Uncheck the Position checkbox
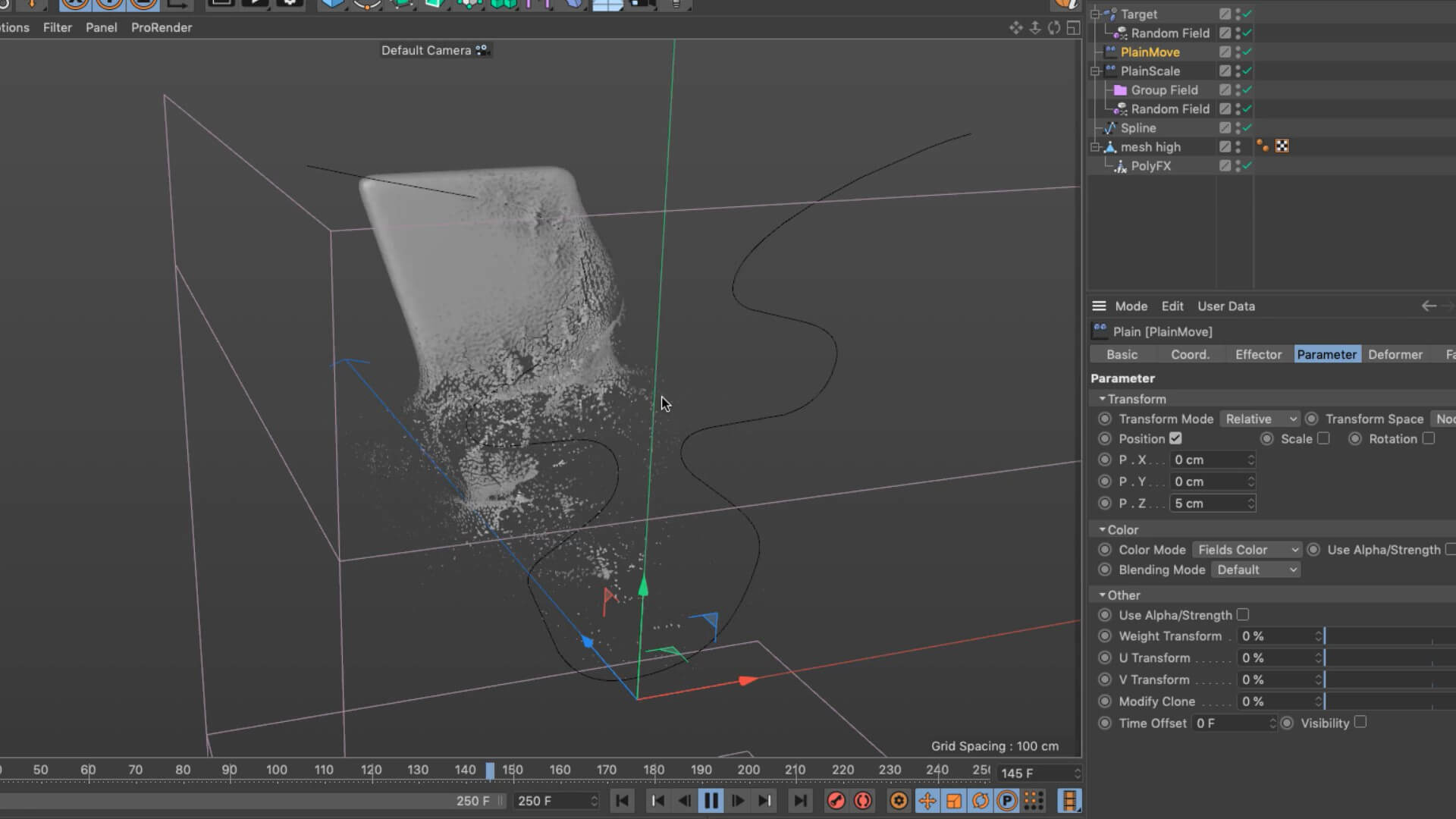 tap(1175, 438)
